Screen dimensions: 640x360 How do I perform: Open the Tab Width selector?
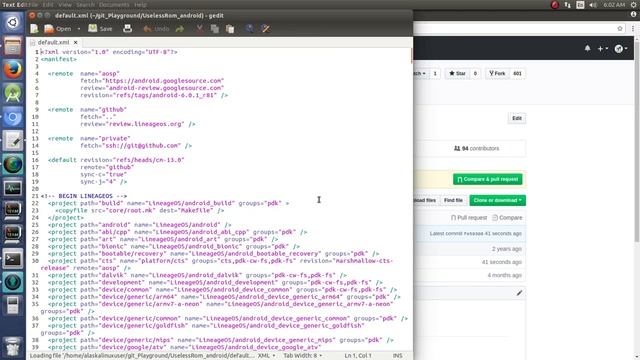(x=302, y=356)
